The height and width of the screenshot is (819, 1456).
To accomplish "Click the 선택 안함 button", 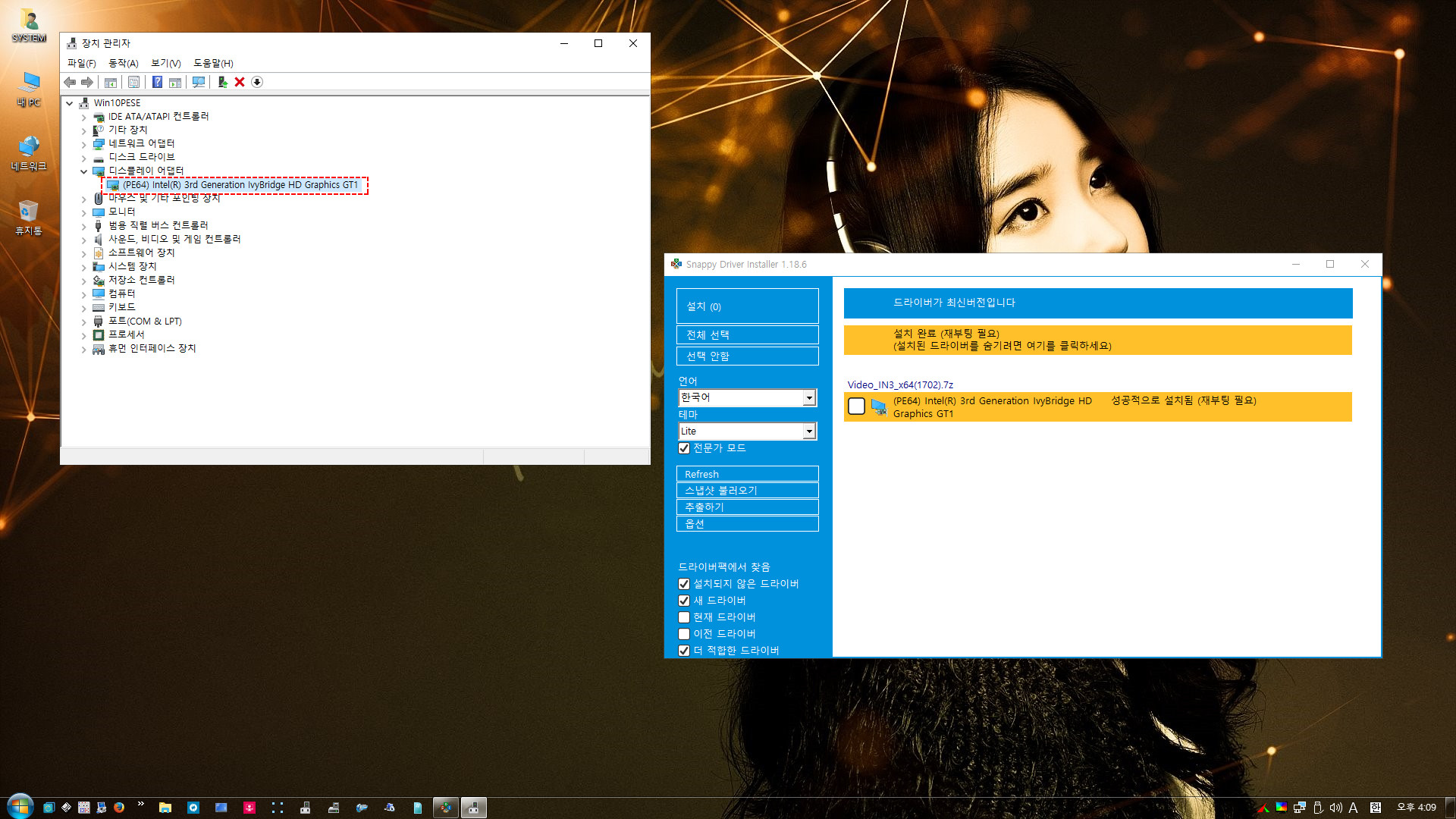I will coord(747,356).
